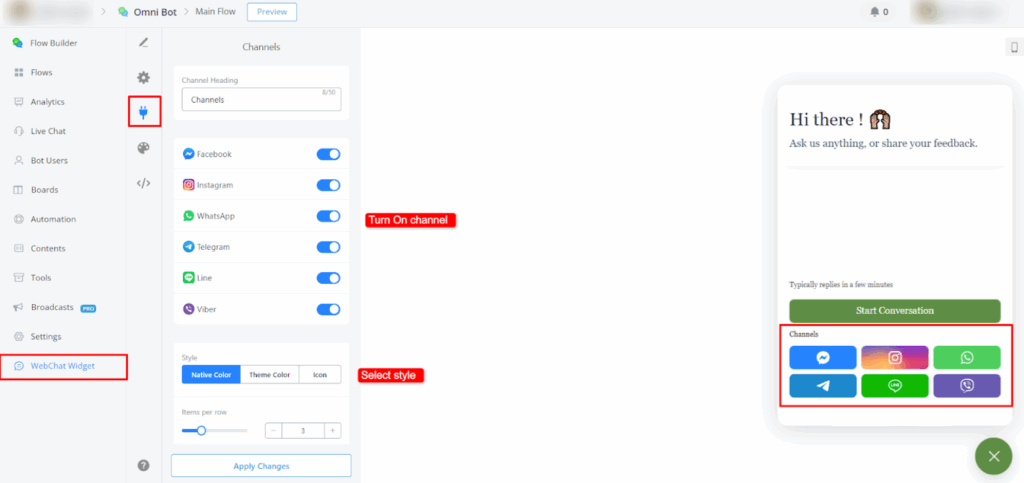Toggle the Facebook channel switch
Image resolution: width=1024 pixels, height=483 pixels.
[328, 154]
